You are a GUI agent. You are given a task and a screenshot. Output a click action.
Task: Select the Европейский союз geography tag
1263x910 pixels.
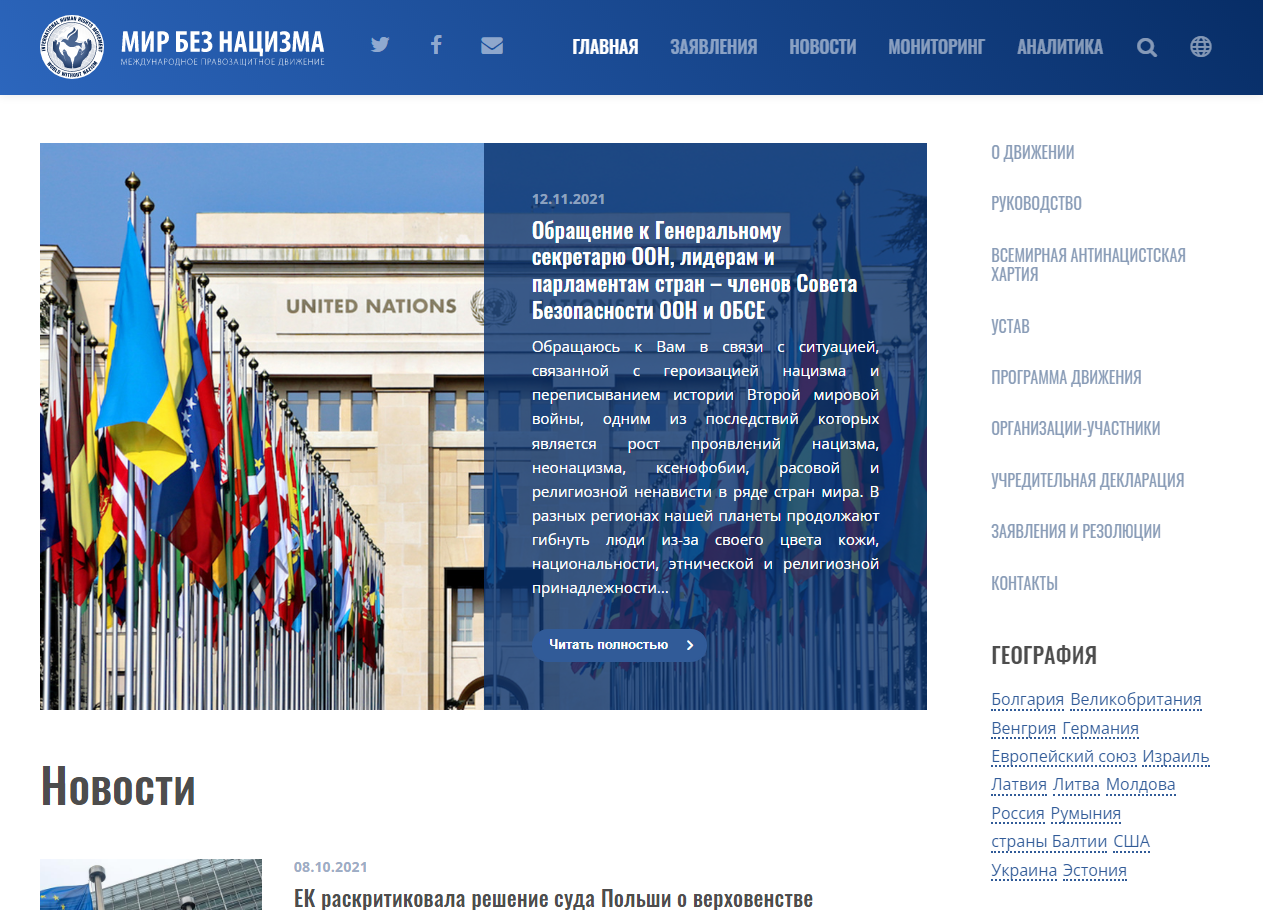point(1063,757)
